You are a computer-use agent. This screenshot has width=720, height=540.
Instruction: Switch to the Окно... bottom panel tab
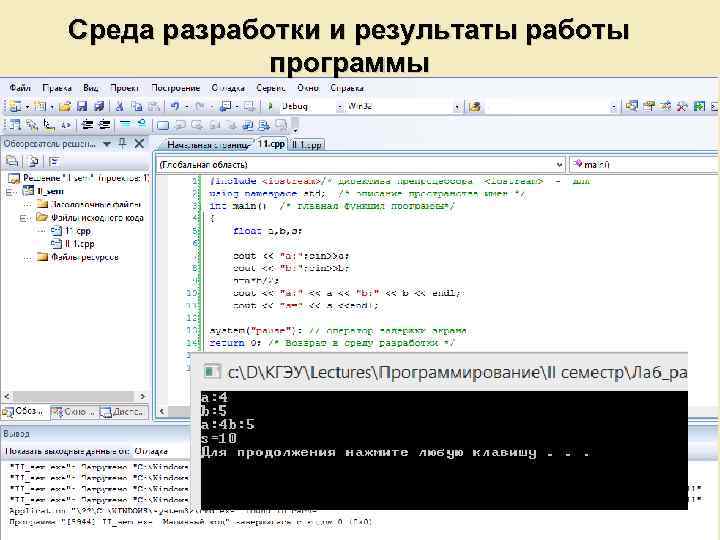[73, 412]
